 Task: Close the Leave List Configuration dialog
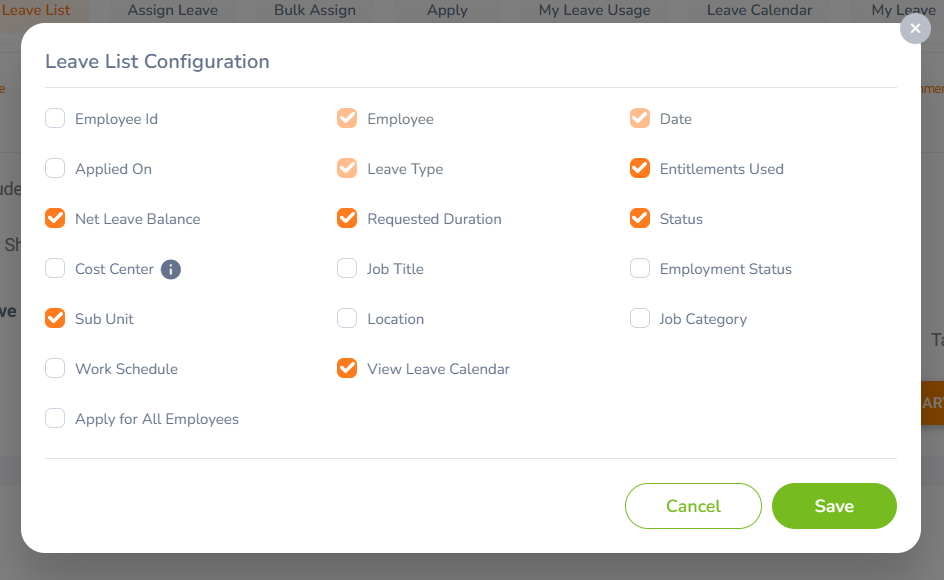pos(915,28)
